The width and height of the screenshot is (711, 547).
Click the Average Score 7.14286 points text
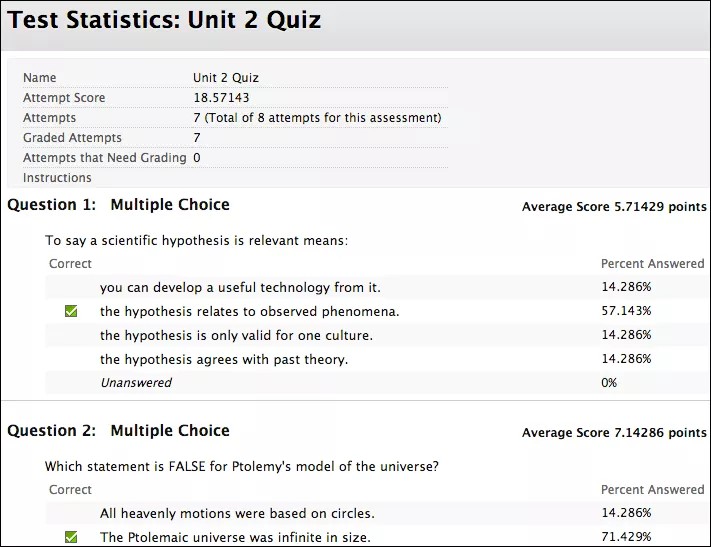[x=614, y=433]
